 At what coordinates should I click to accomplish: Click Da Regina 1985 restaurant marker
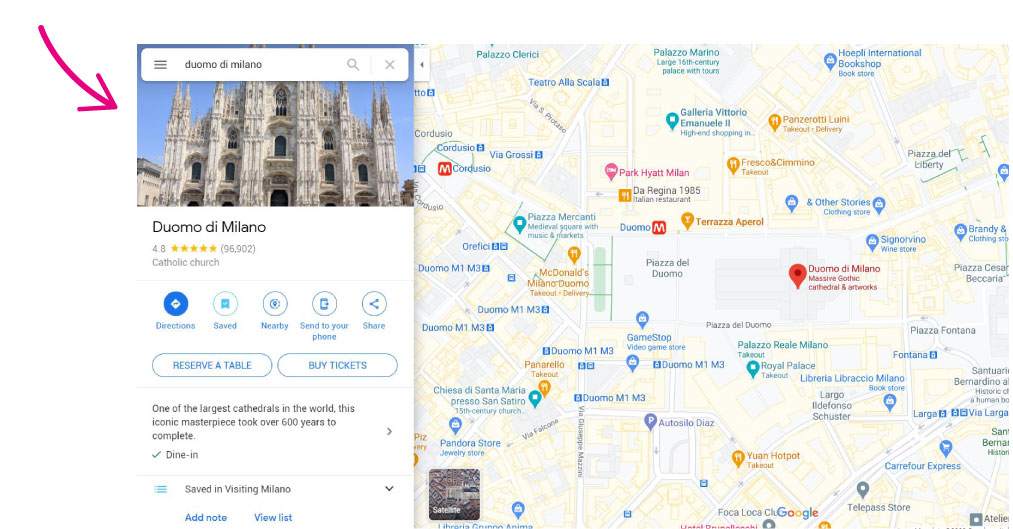(625, 195)
